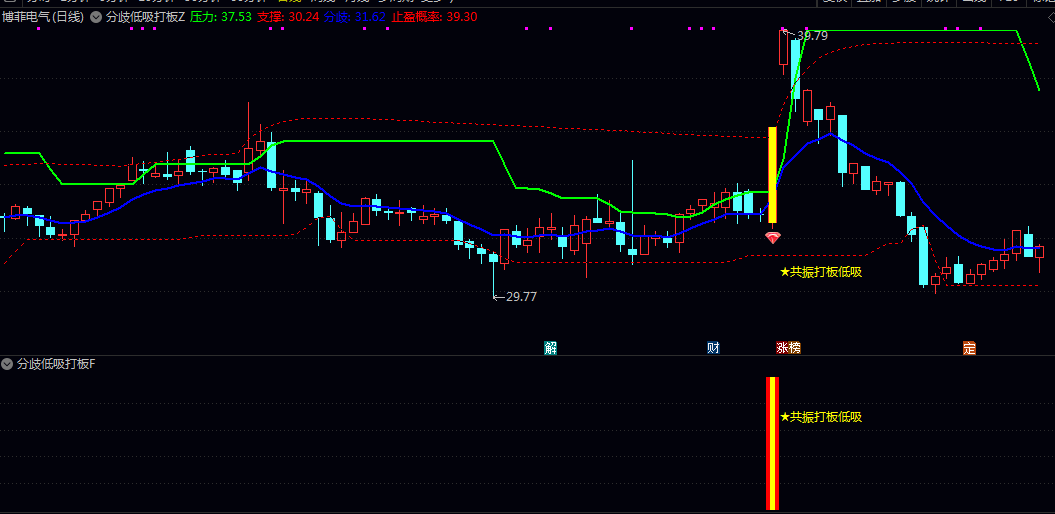Click the 定 marker icon on the time axis
The width and height of the screenshot is (1055, 514).
click(970, 348)
